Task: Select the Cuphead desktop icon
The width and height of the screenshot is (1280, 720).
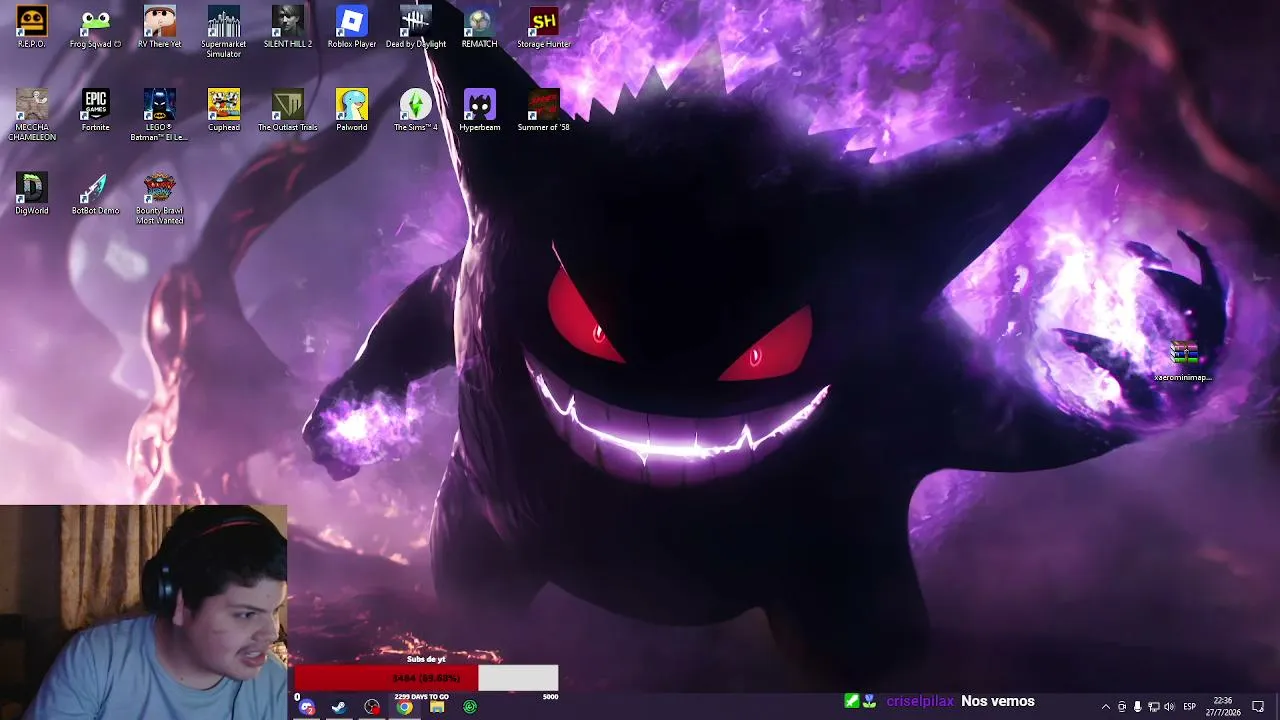Action: pyautogui.click(x=224, y=110)
